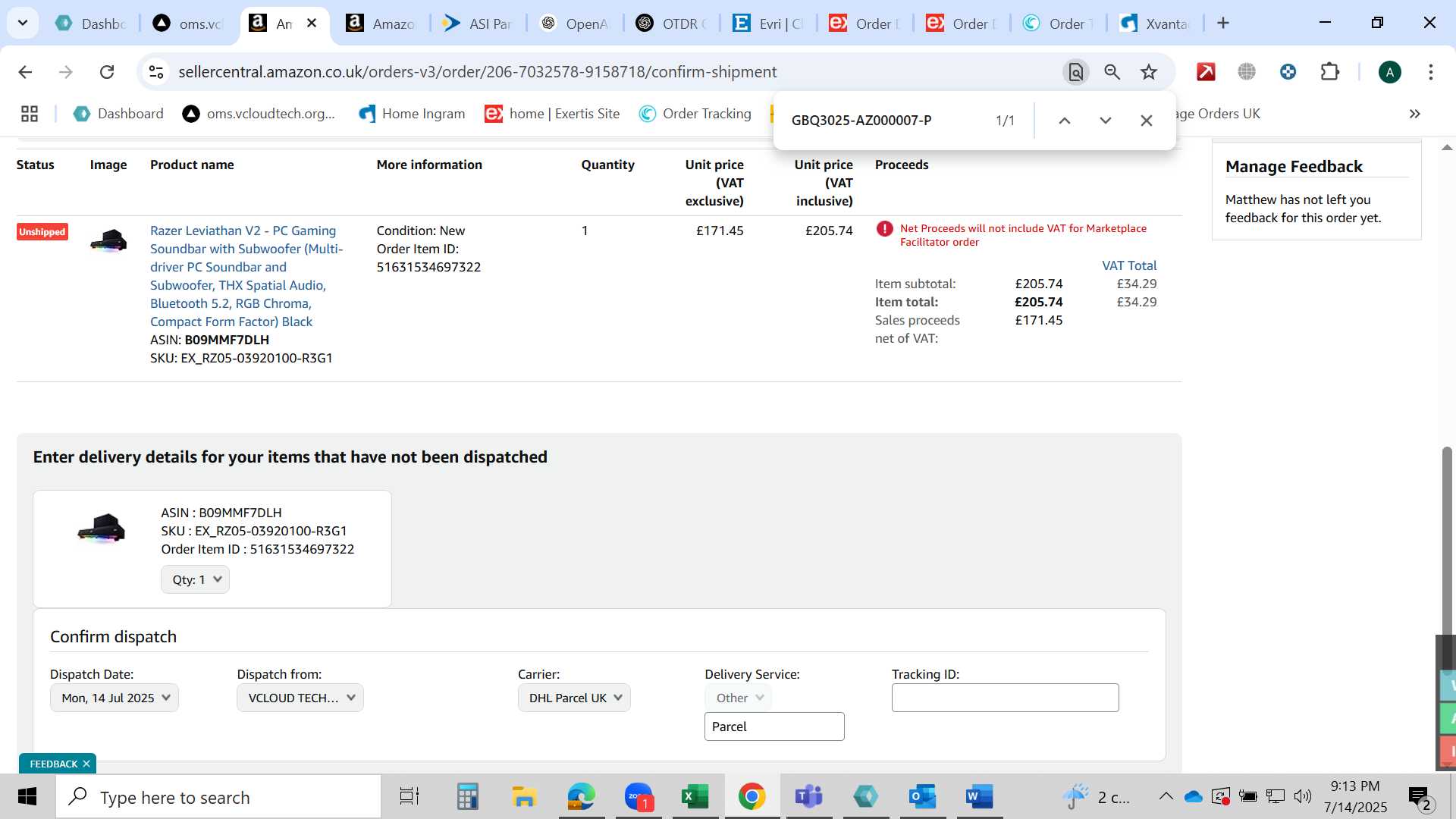
Task: Open site information icon in address bar
Action: click(x=156, y=72)
